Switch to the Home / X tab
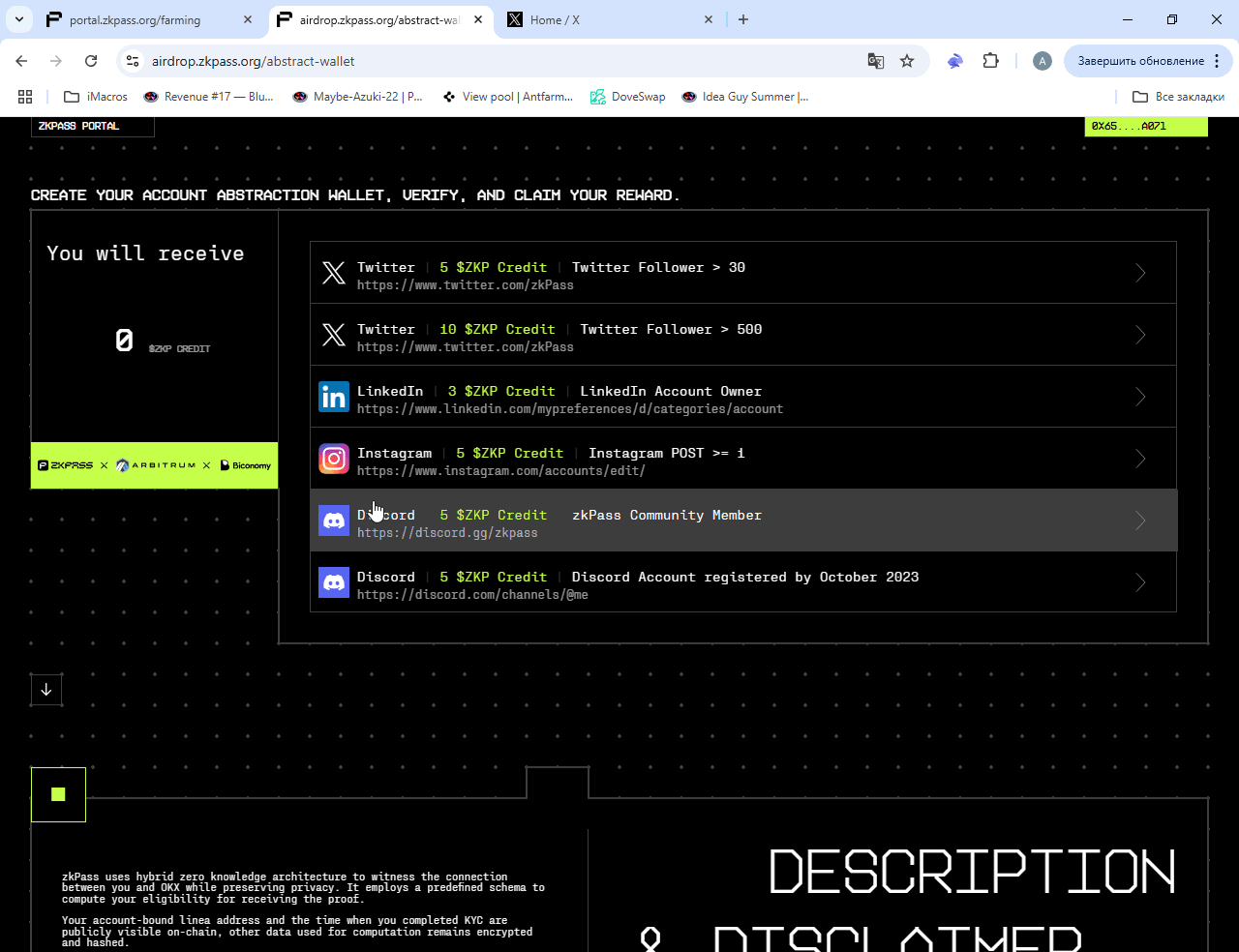The height and width of the screenshot is (952, 1239). (x=555, y=19)
